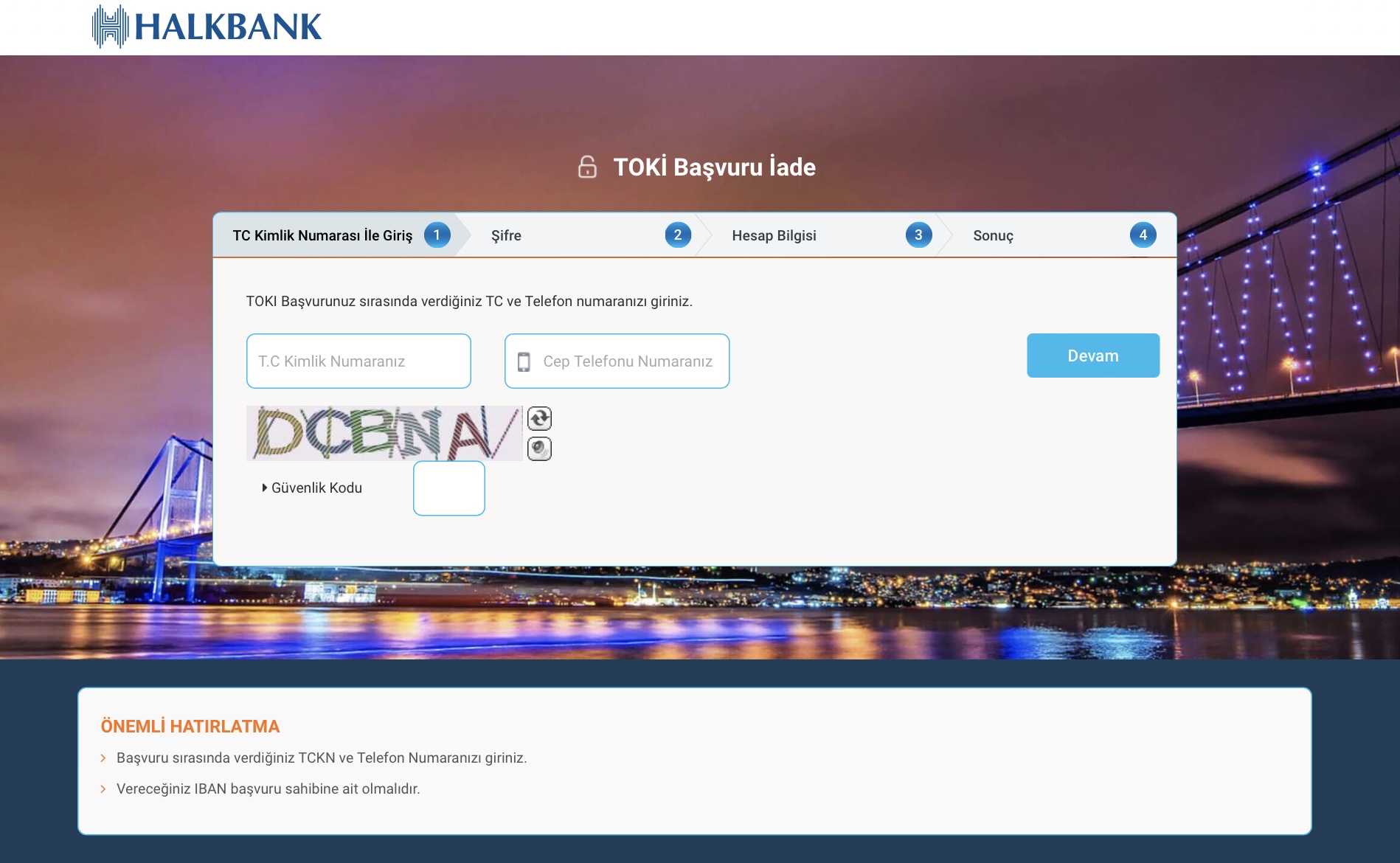The image size is (1400, 863).
Task: Click the step 2 number badge
Action: 677,235
